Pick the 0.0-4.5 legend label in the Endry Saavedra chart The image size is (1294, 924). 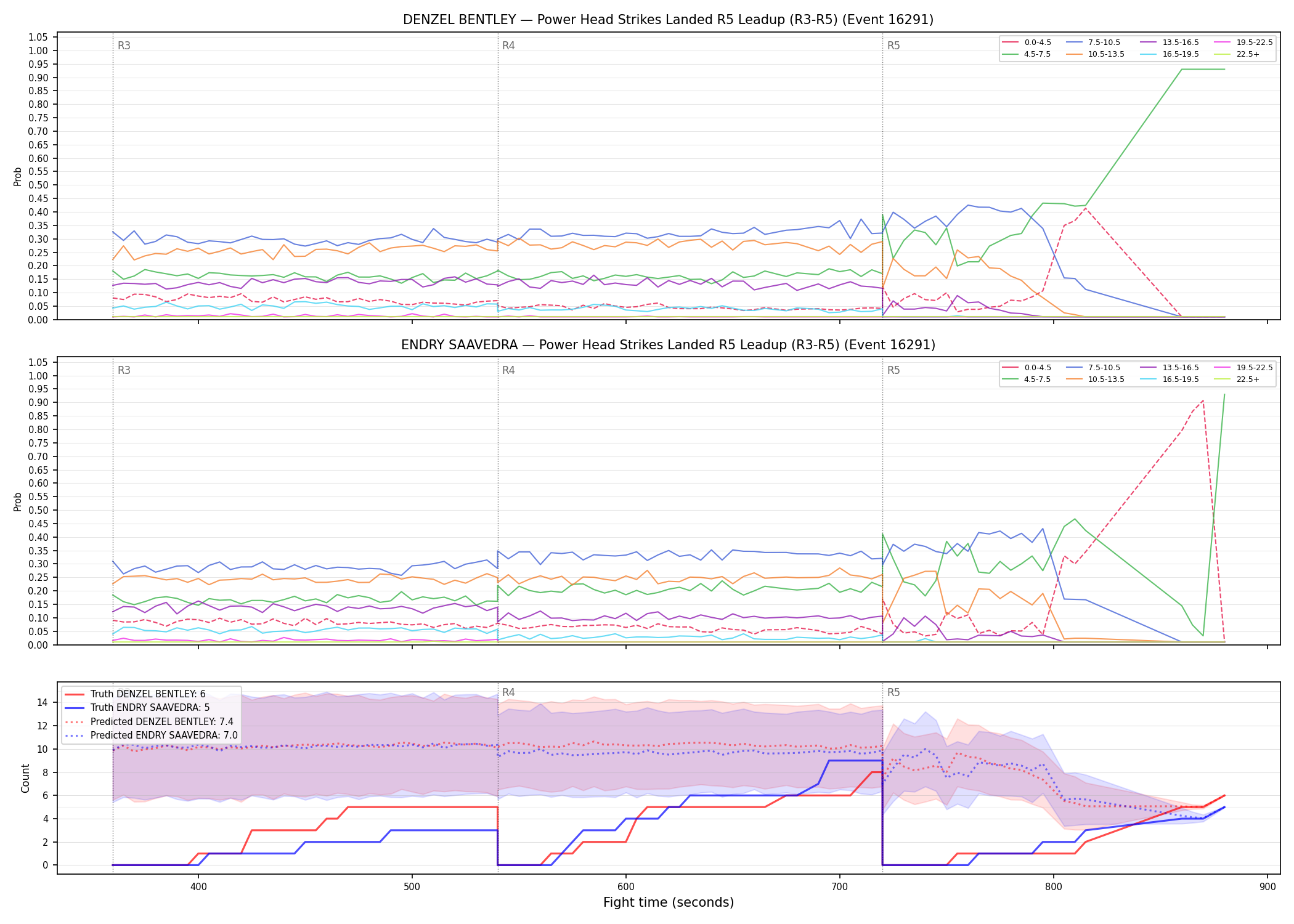point(1038,368)
